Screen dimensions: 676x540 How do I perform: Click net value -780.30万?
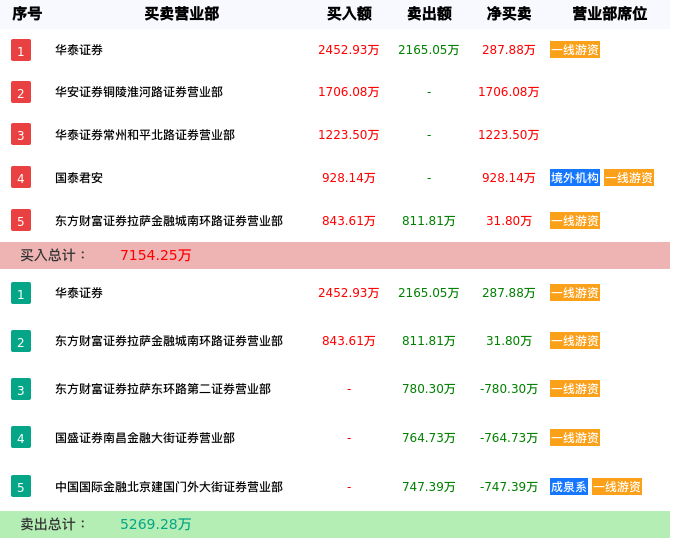tap(509, 389)
